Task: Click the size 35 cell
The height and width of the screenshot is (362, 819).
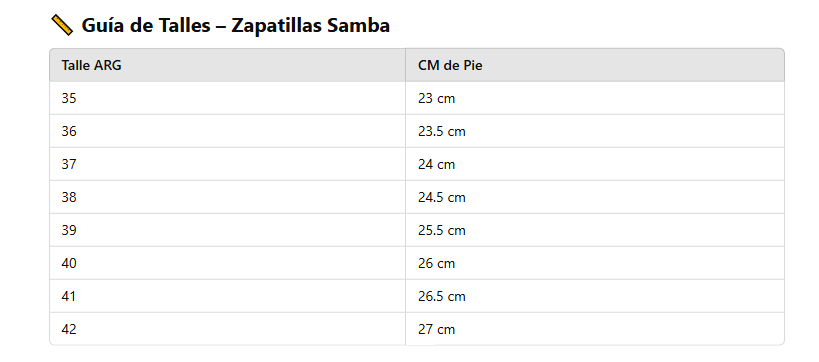Action: [227, 98]
